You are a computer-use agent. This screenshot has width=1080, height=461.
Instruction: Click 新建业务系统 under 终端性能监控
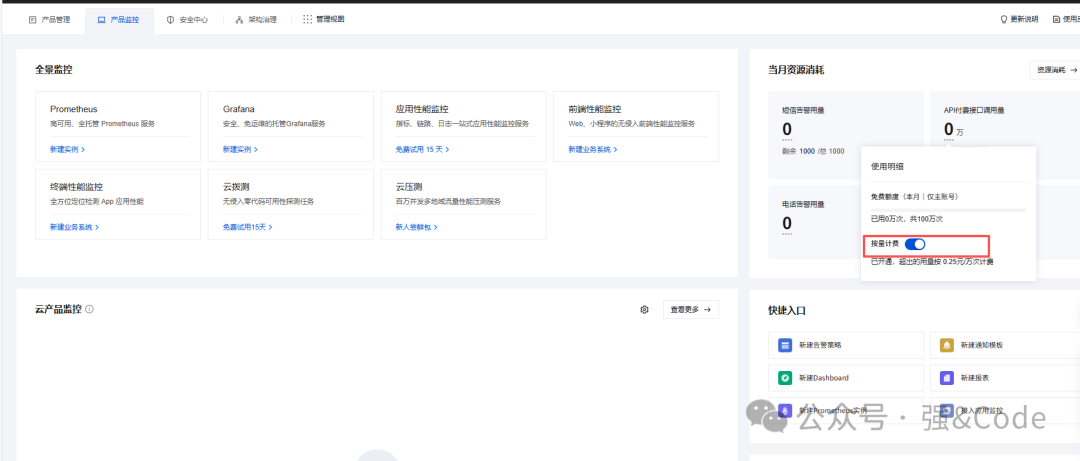coord(74,227)
